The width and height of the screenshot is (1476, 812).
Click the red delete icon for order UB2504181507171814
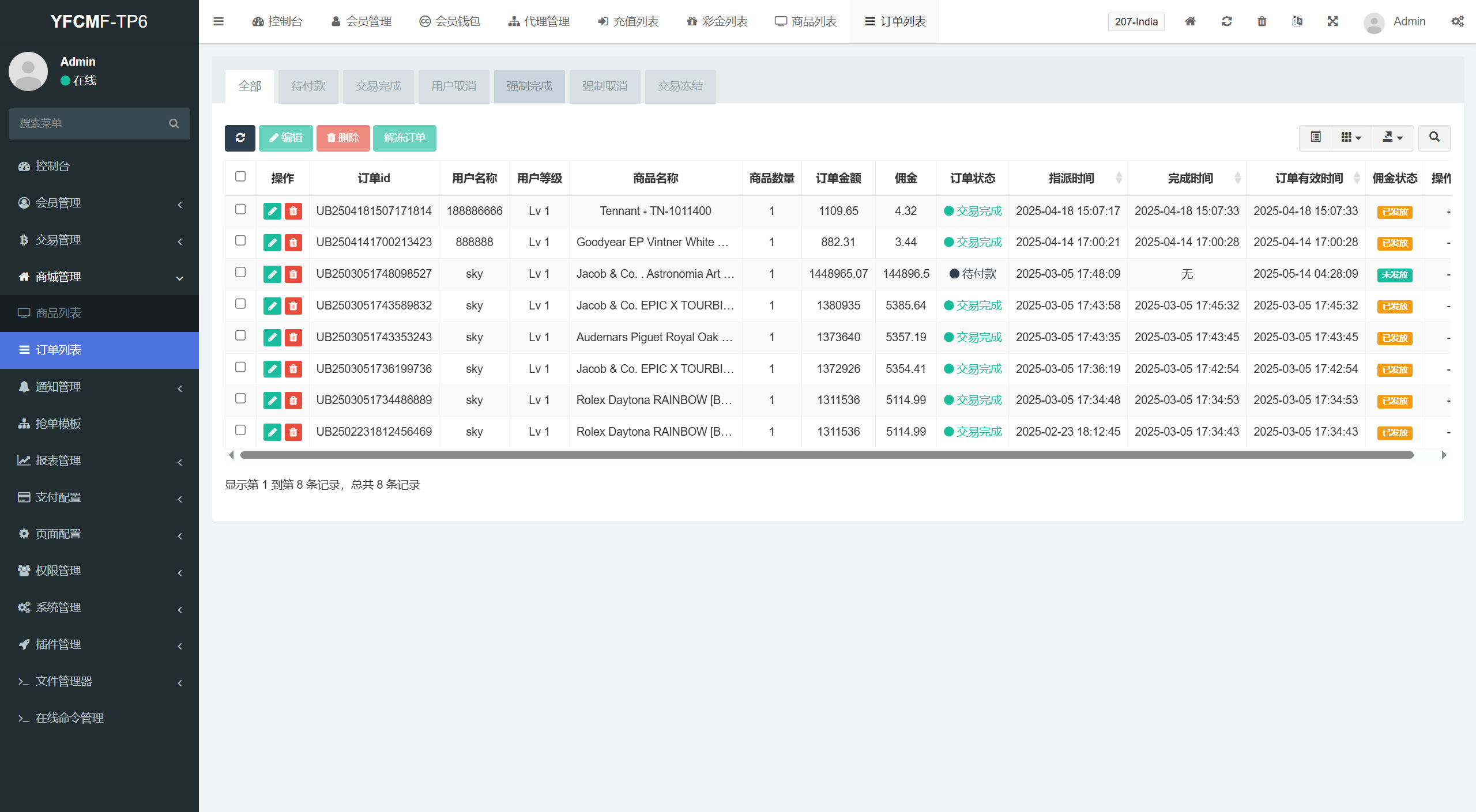293,212
